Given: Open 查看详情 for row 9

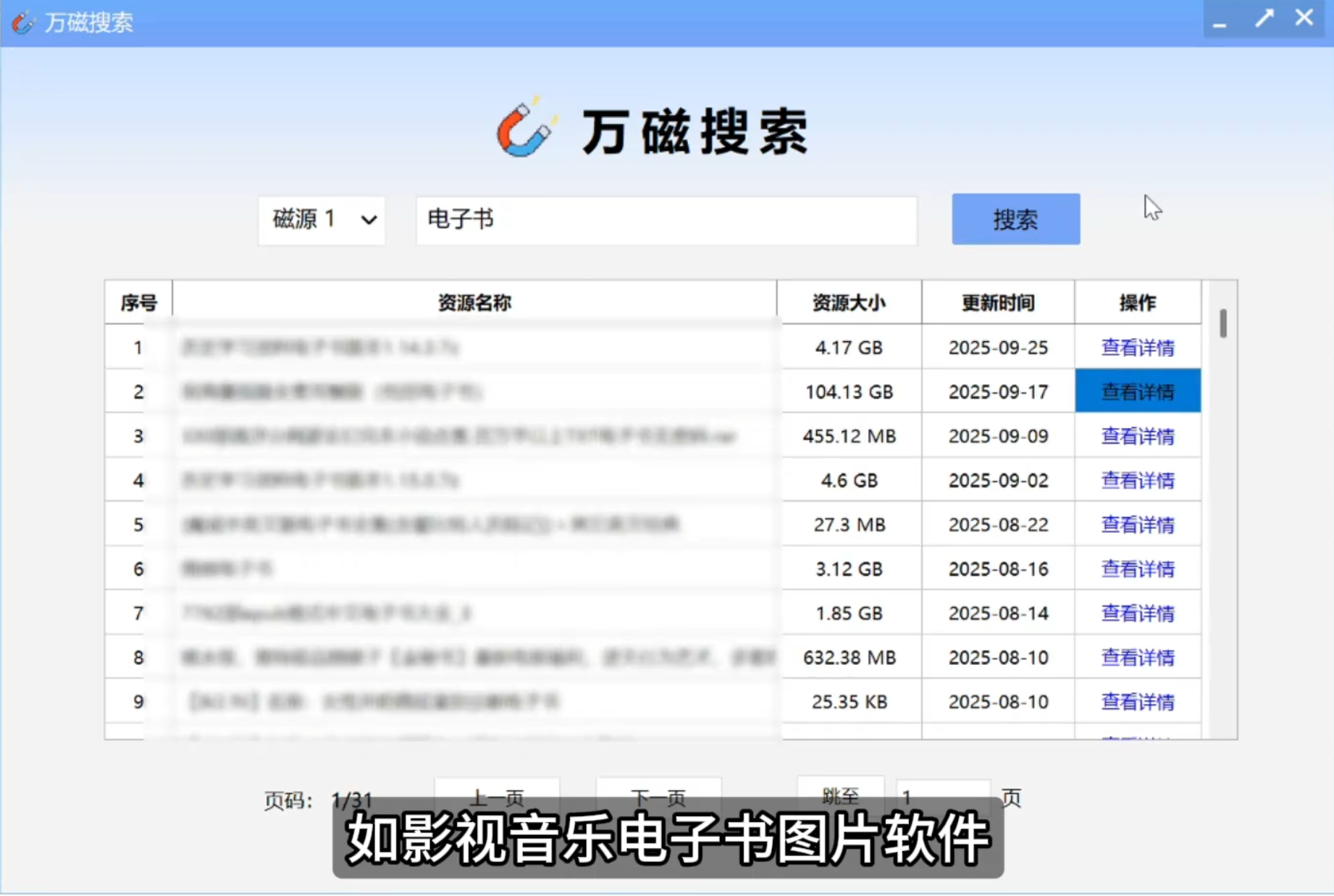Looking at the screenshot, I should [x=1137, y=701].
